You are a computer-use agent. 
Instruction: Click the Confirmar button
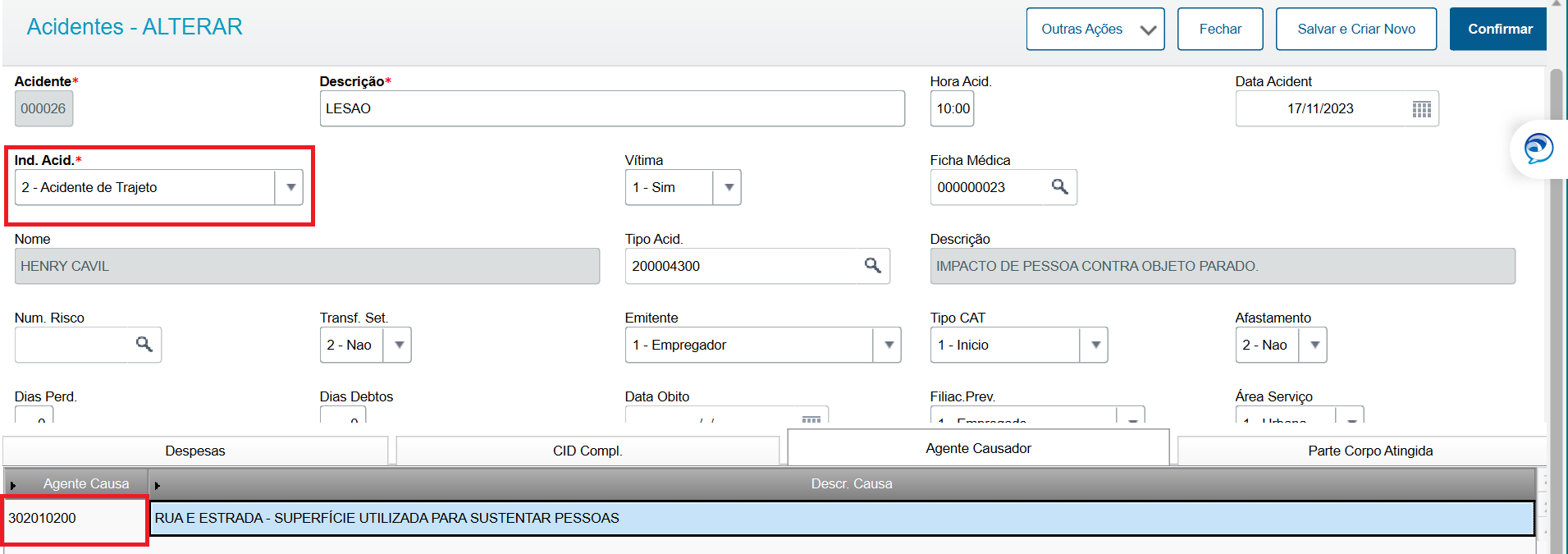(1499, 29)
